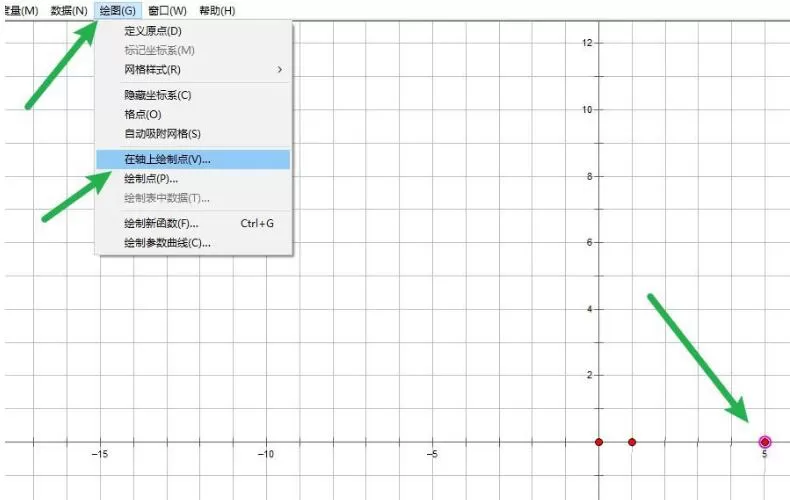Choose 绘制点(P)... from the menu
This screenshot has height=500, width=790.
[193, 178]
